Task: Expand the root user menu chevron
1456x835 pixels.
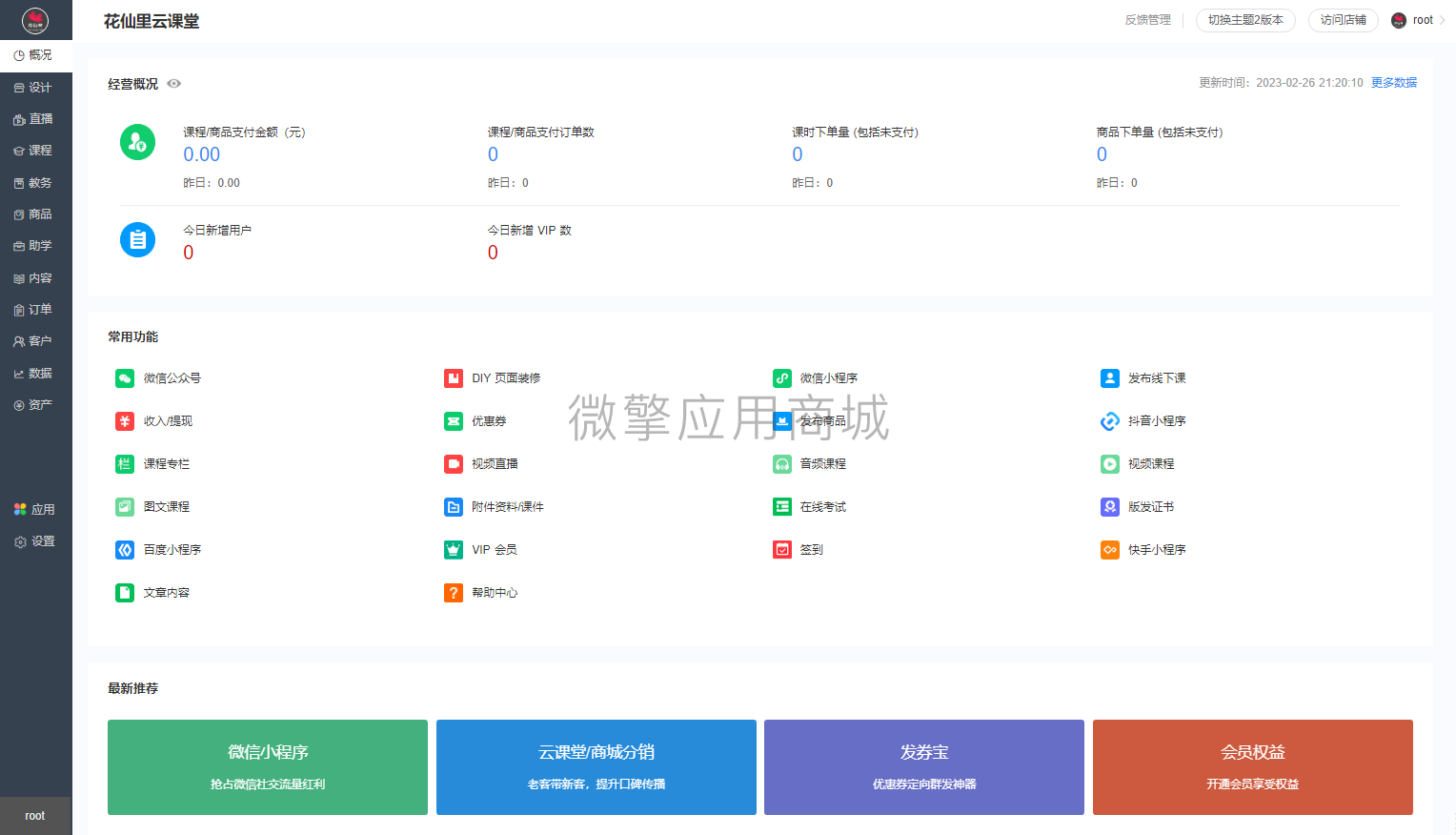Action: (1443, 20)
